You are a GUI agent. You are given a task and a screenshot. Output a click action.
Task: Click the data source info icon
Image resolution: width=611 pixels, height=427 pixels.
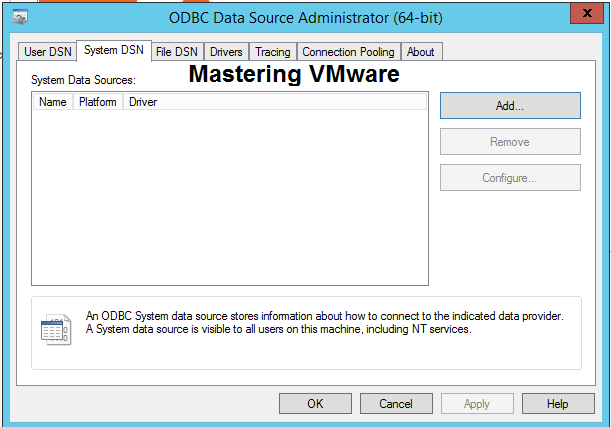tap(56, 330)
